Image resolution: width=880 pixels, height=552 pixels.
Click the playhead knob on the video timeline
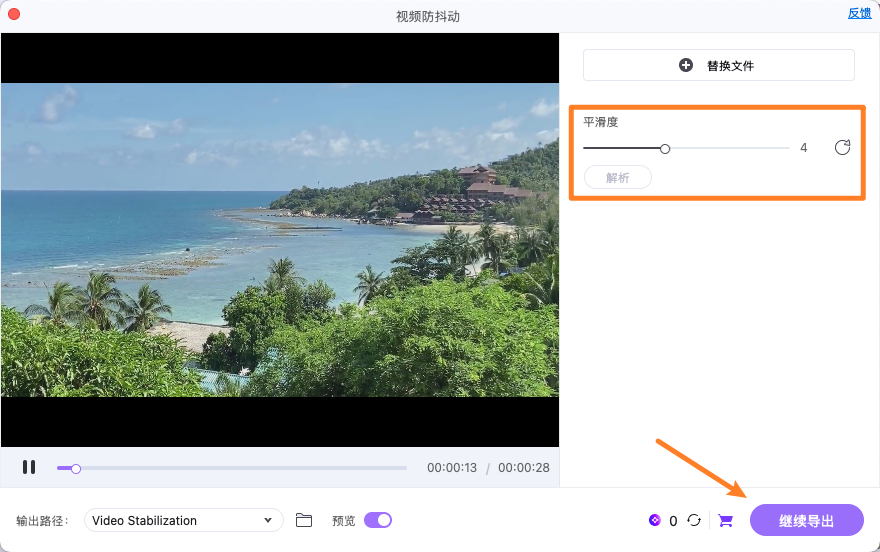[75, 468]
